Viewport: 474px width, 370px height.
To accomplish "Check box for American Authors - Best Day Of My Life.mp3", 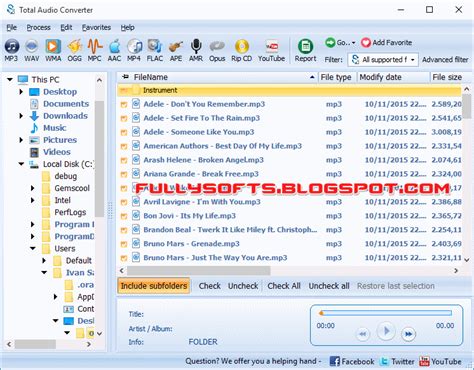I will click(124, 147).
